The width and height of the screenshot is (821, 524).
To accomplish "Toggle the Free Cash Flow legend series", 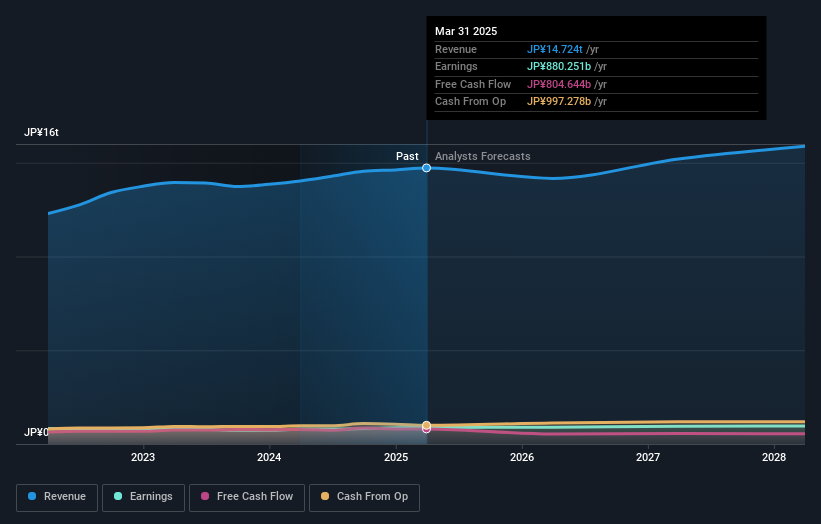I will click(247, 497).
